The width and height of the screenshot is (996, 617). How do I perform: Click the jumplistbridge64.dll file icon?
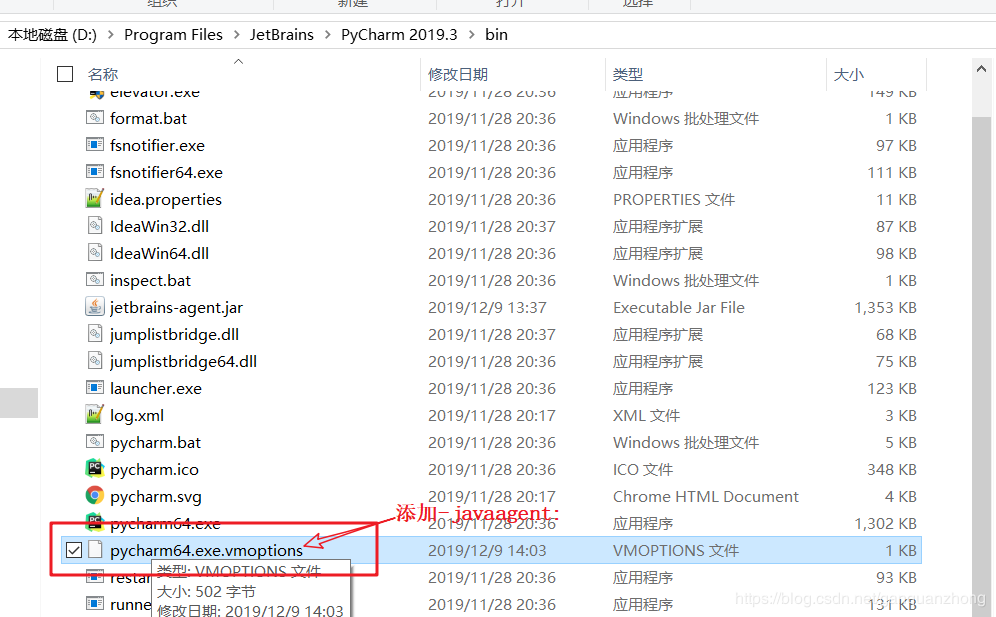[95, 361]
